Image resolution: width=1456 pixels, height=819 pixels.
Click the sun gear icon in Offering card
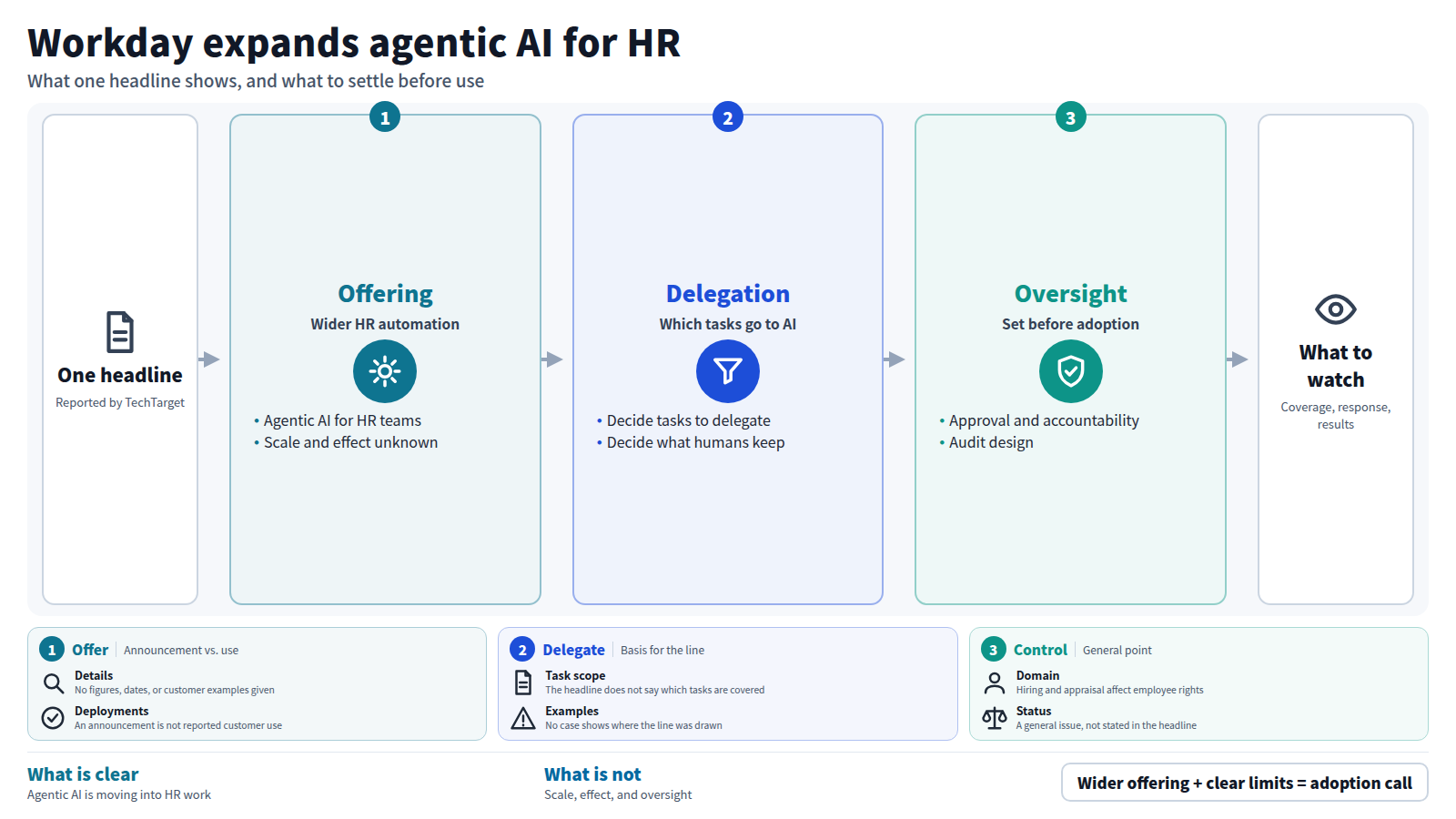(385, 371)
